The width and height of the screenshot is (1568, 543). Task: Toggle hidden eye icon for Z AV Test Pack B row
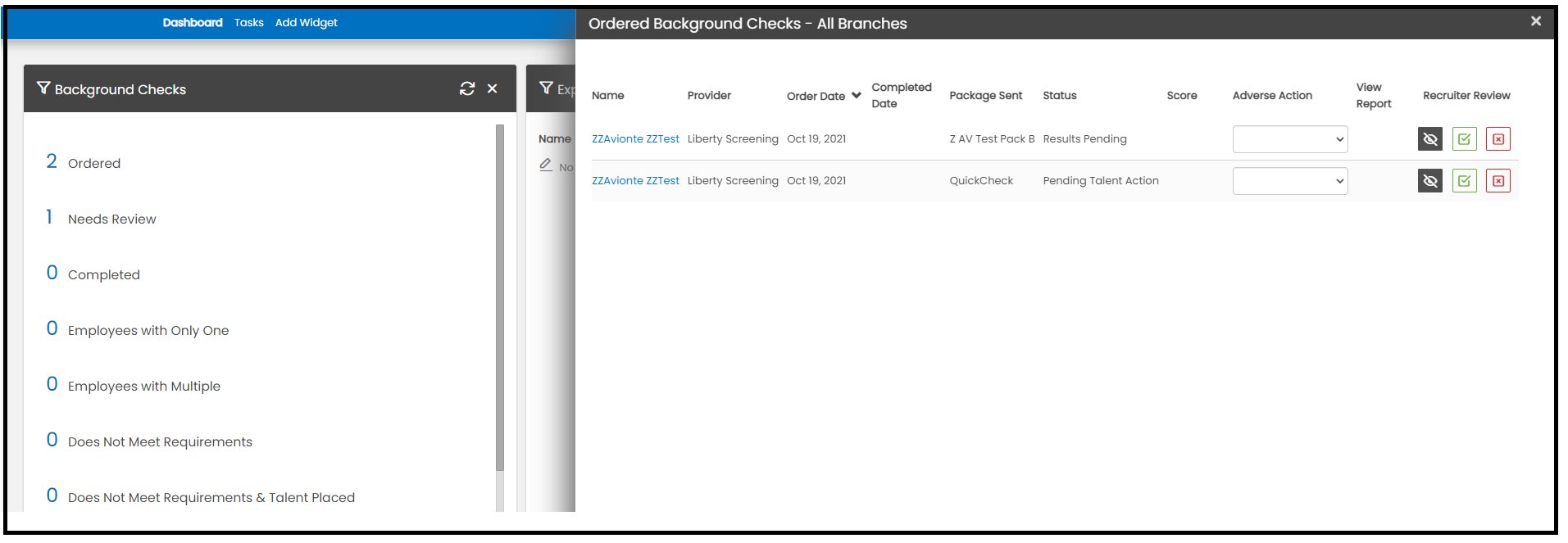point(1430,139)
